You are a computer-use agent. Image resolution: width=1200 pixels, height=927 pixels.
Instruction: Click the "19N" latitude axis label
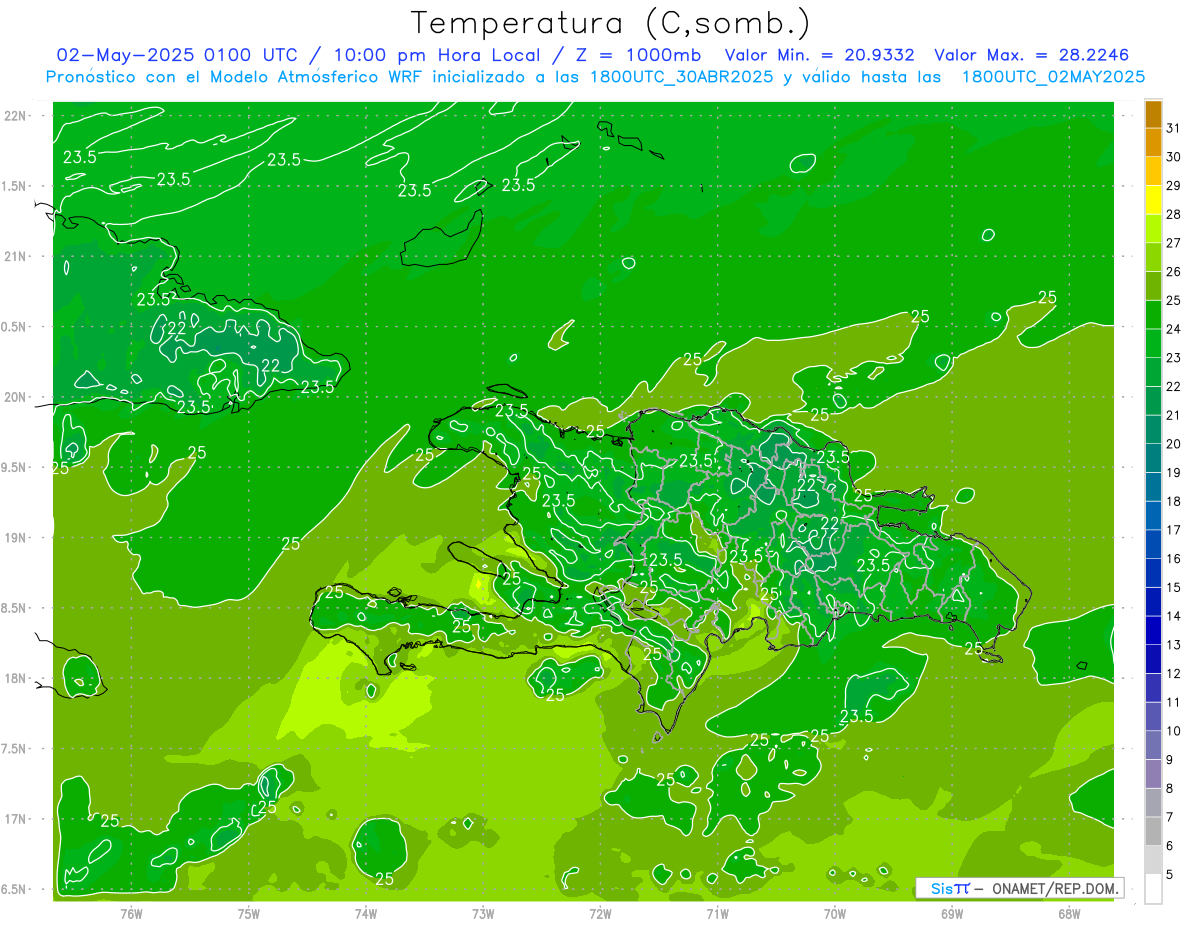point(16,537)
